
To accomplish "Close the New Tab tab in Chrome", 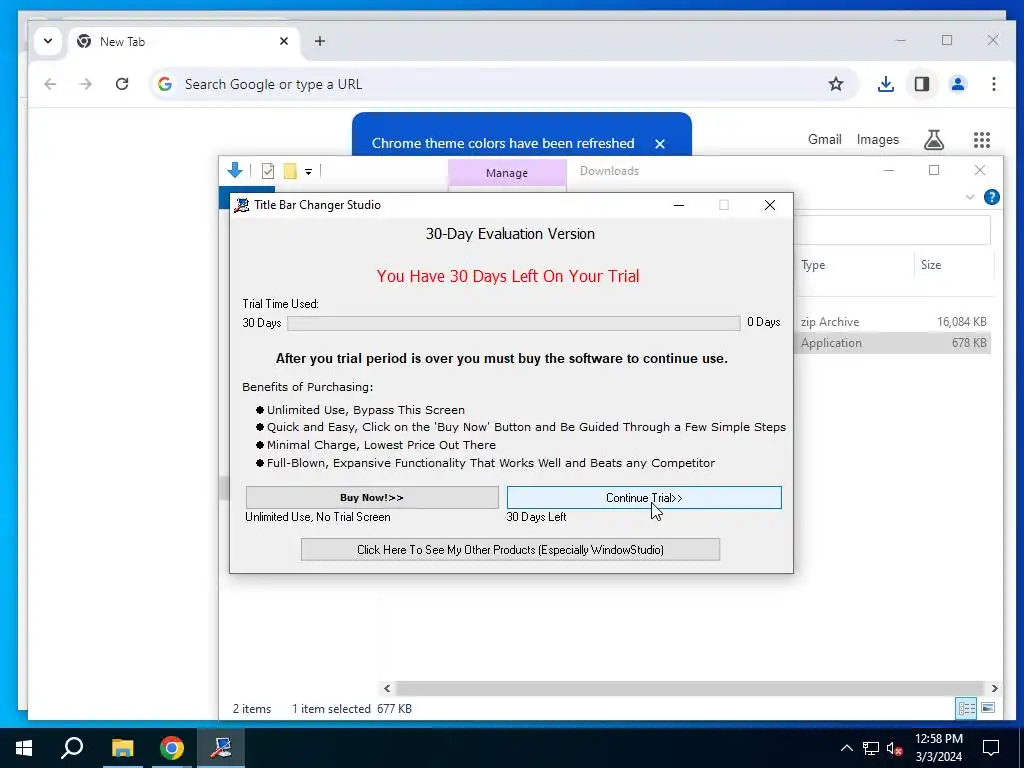I will coord(284,41).
